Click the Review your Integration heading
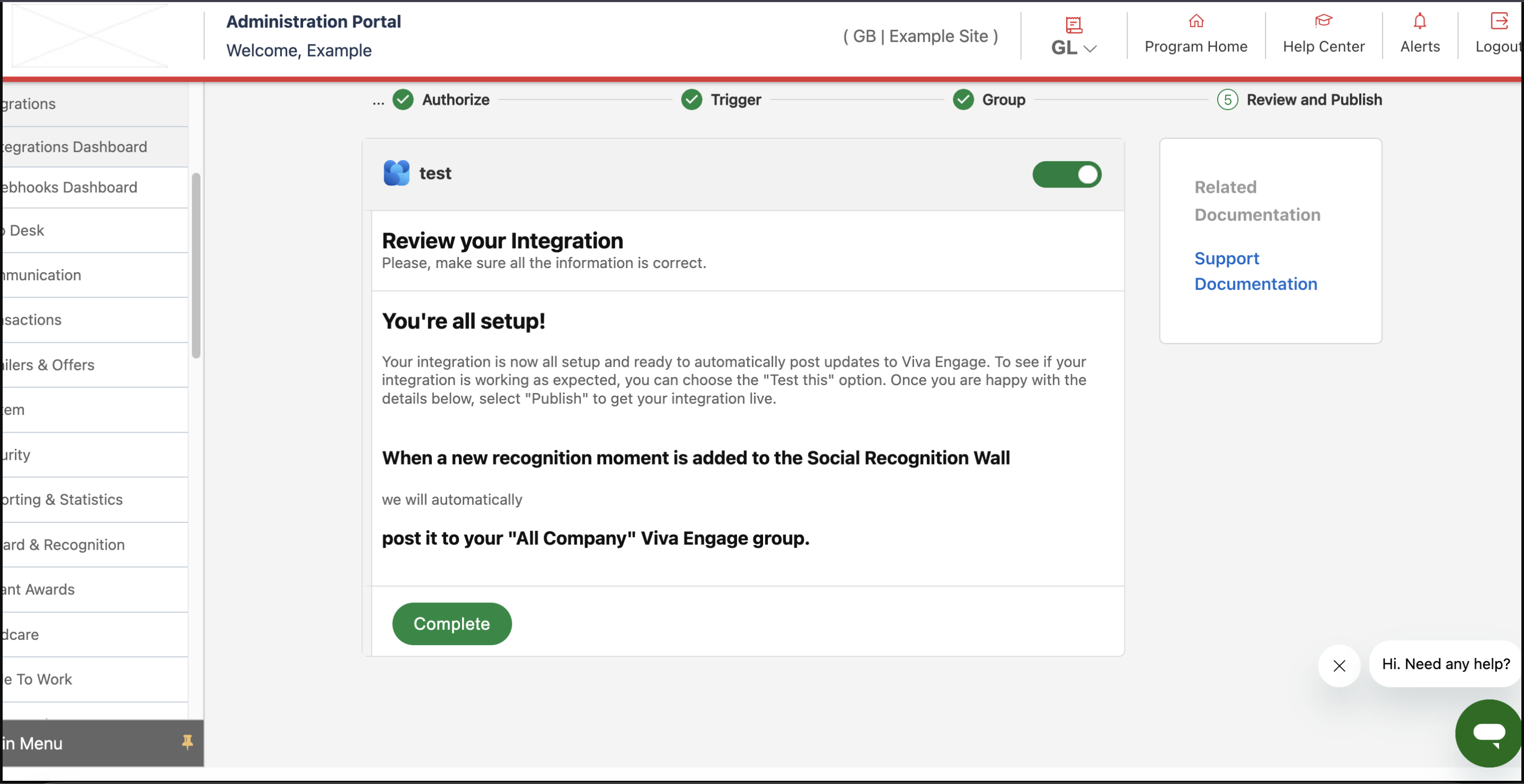Screen dimensions: 1524x784 [502, 240]
